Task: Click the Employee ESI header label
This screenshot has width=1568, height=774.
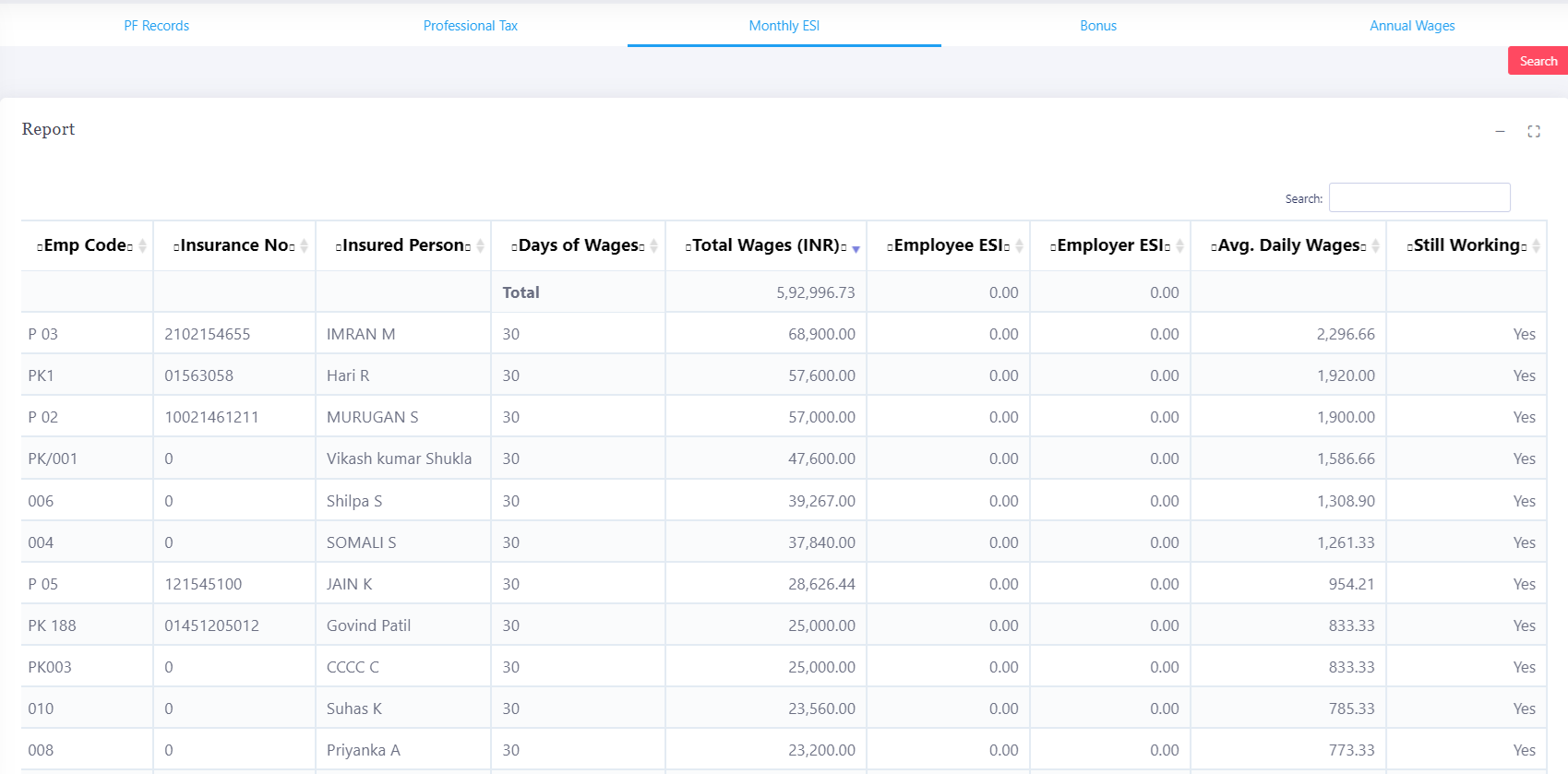Action: (x=949, y=245)
